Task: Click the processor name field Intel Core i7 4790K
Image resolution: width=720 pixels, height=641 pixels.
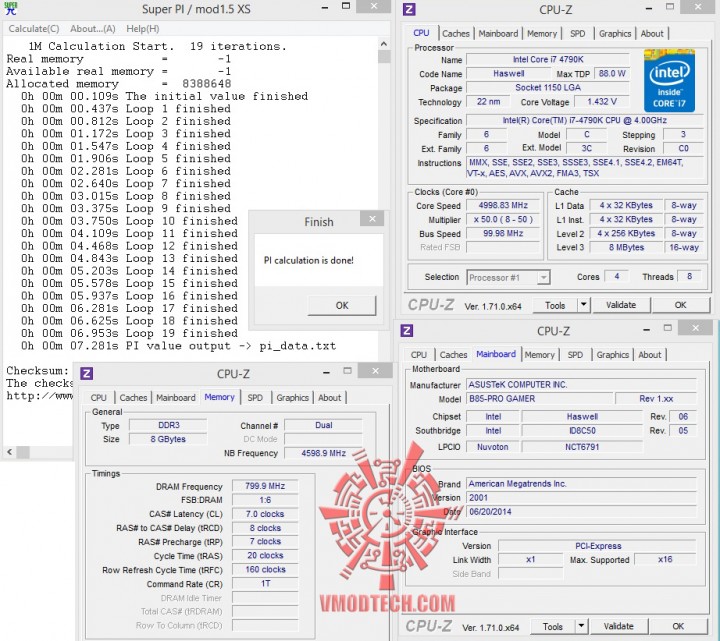Action: coord(547,60)
